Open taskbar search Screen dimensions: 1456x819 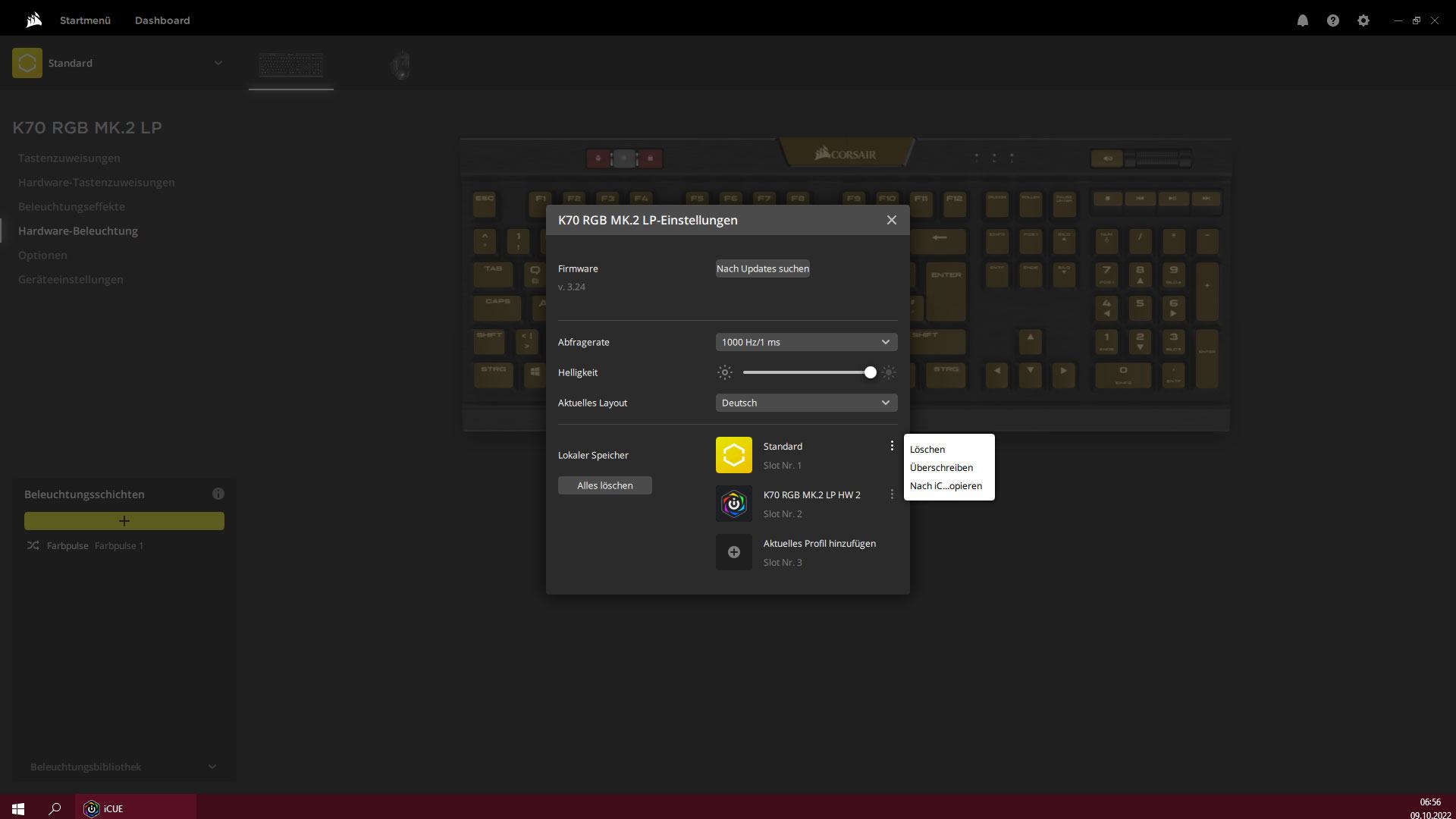tap(55, 808)
